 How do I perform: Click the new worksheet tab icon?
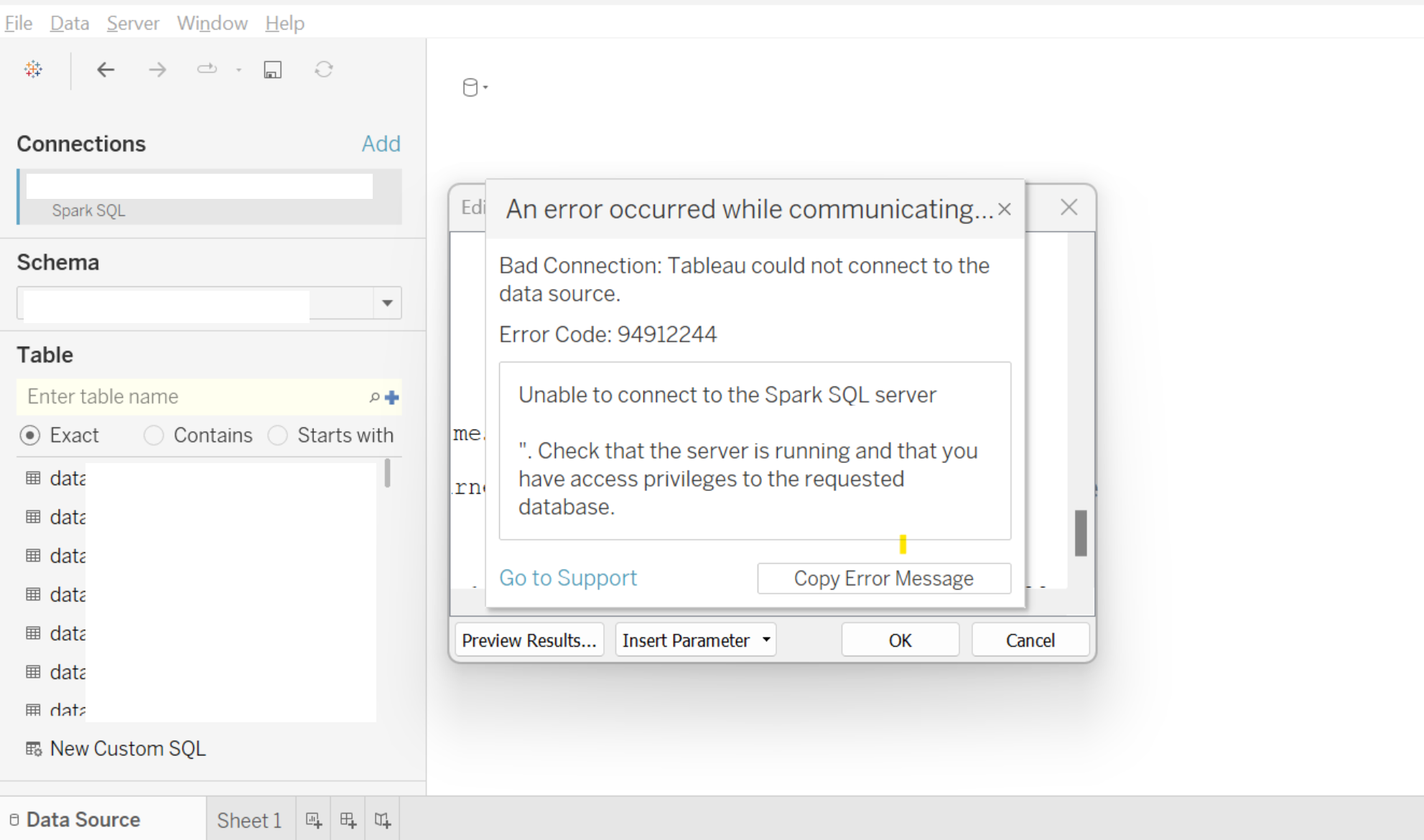click(x=313, y=820)
